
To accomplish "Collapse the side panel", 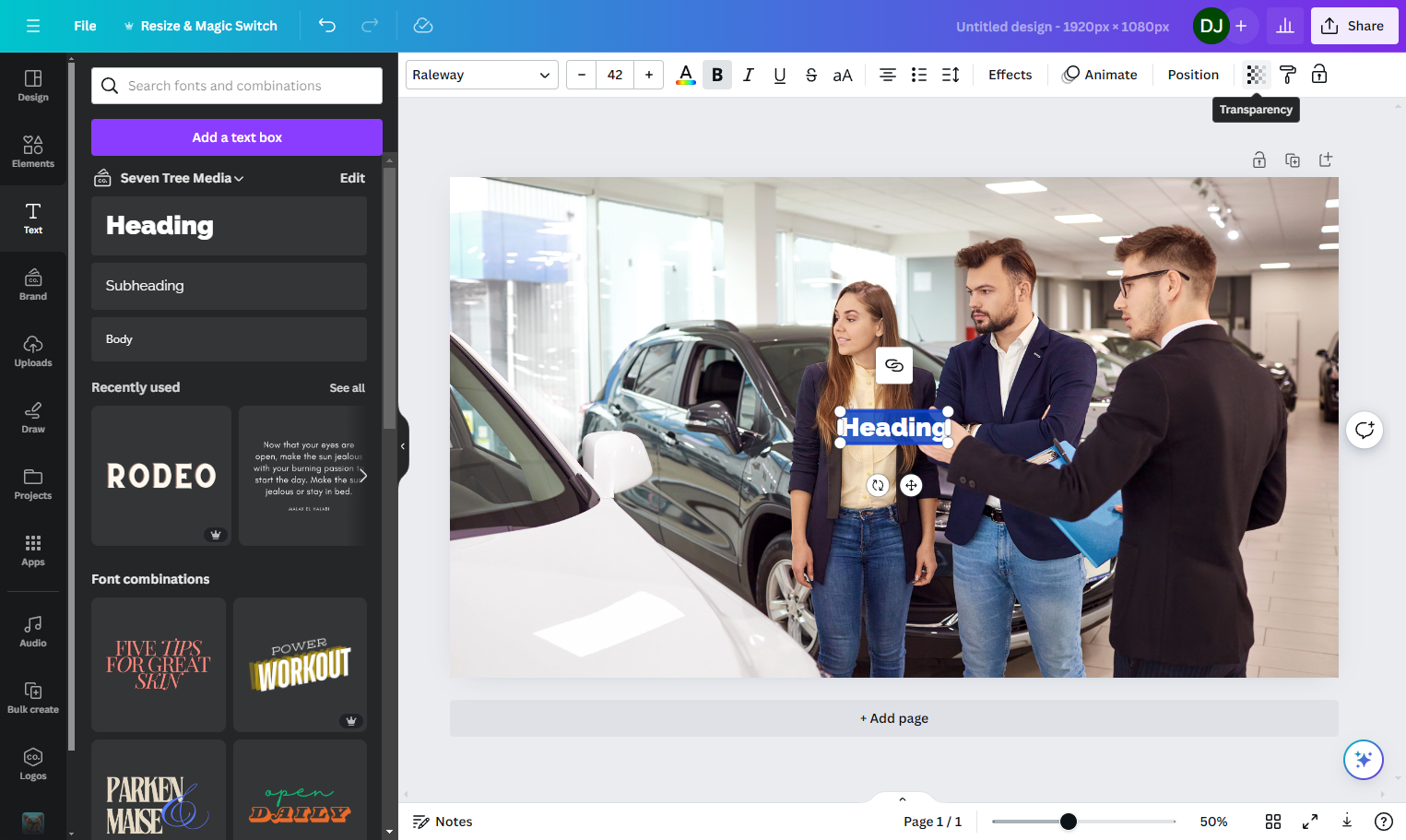I will point(403,446).
